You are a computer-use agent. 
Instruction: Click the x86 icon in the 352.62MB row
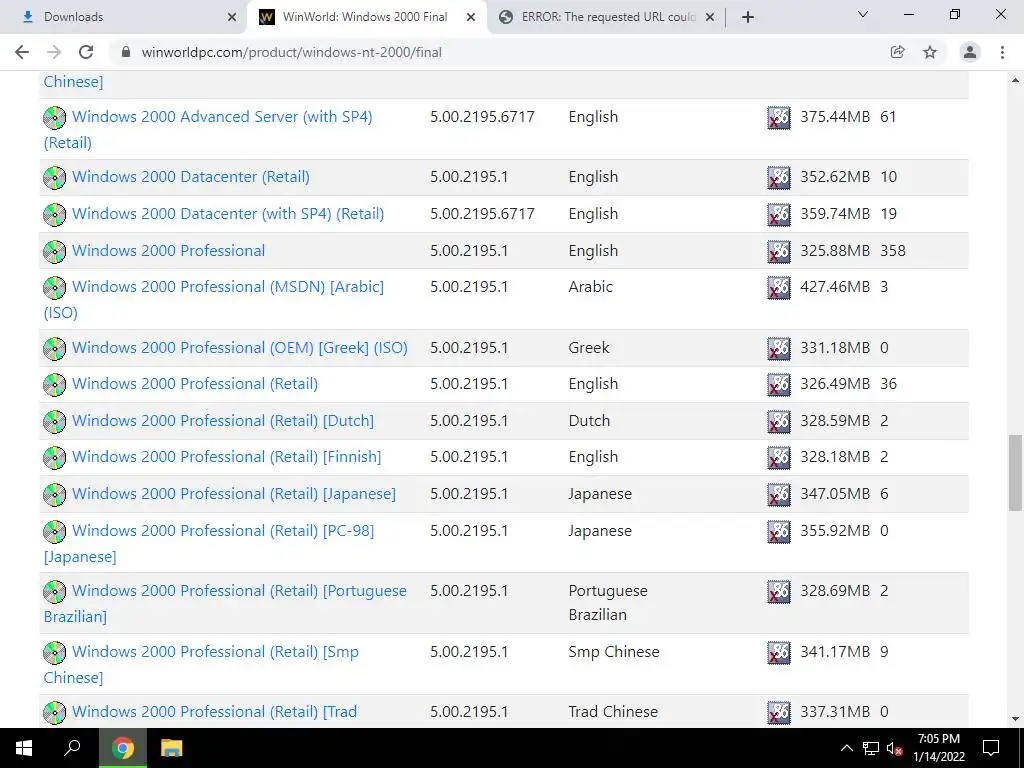pyautogui.click(x=778, y=178)
